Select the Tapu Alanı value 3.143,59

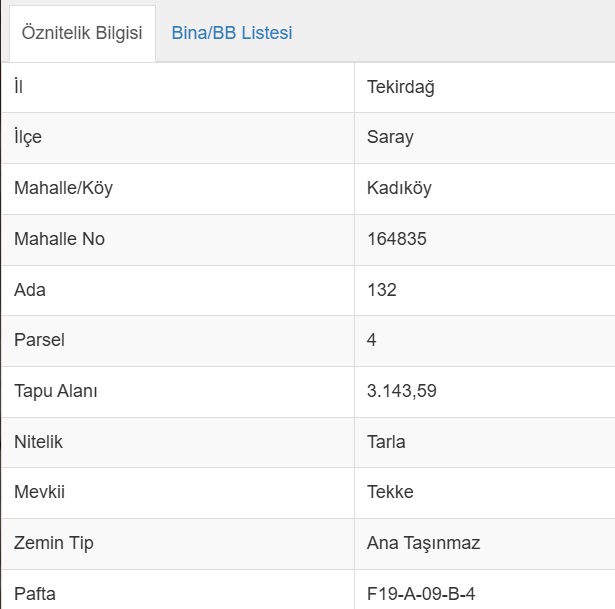click(401, 391)
